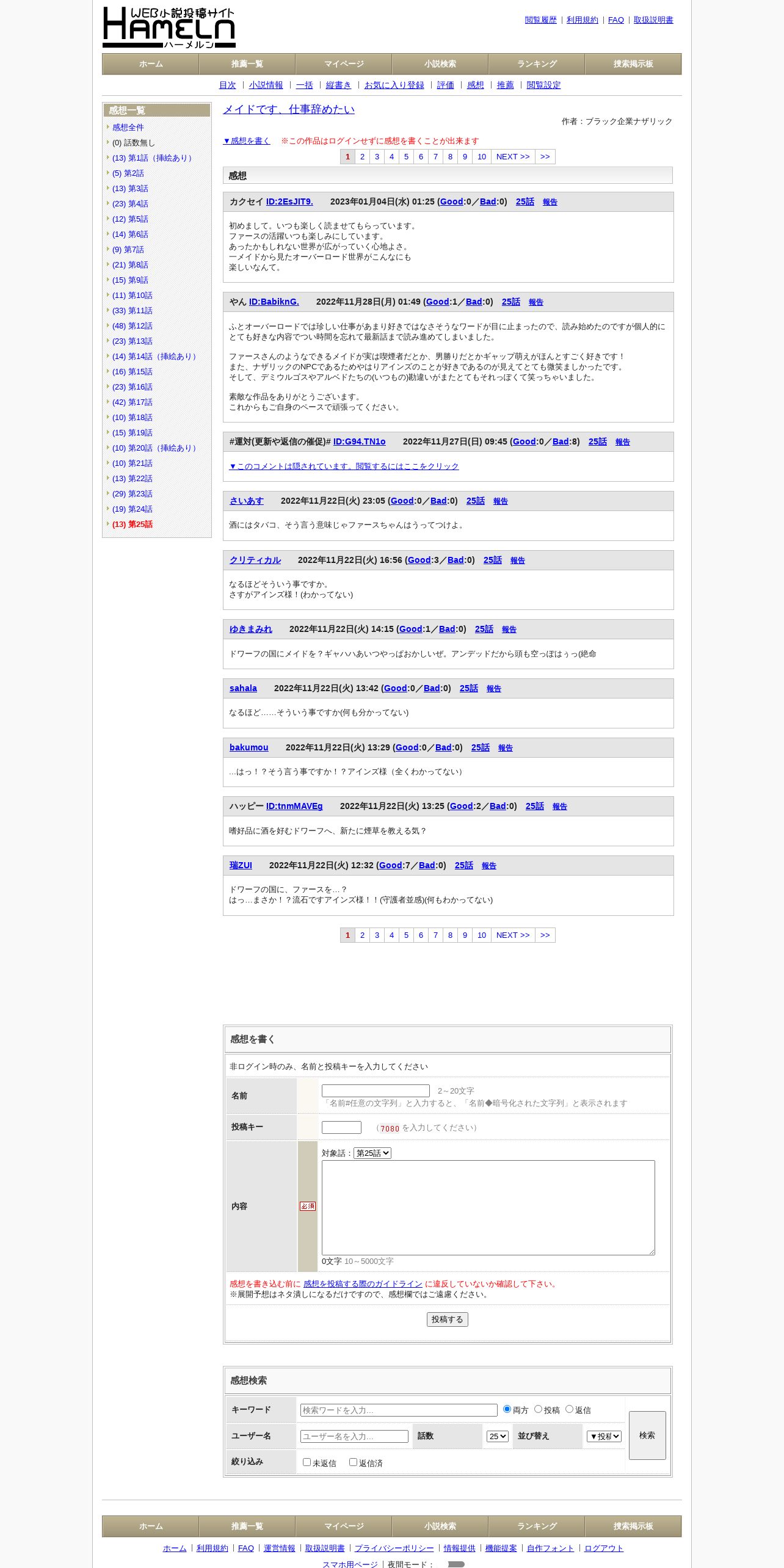Select the 投稿 search scope radio button
Viewport: 784px width, 1568px height.
pyautogui.click(x=538, y=1409)
